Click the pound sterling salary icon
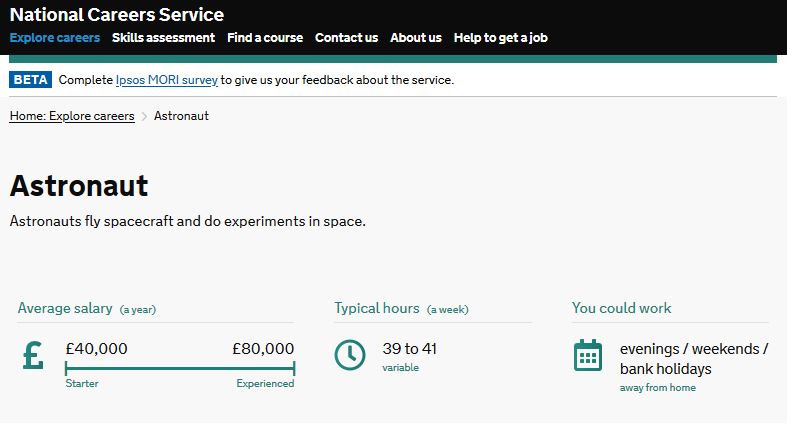The image size is (787, 424). (x=33, y=355)
